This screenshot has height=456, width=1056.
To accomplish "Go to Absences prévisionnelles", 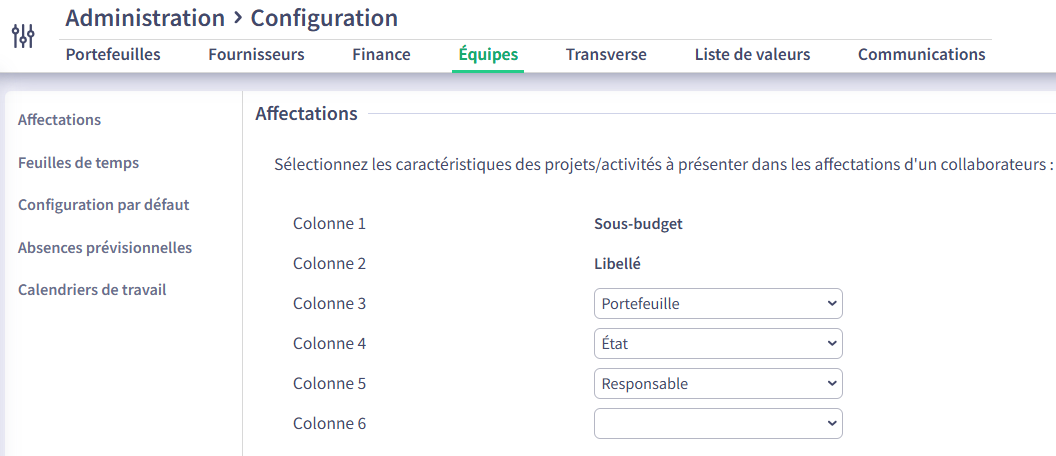I will (105, 248).
